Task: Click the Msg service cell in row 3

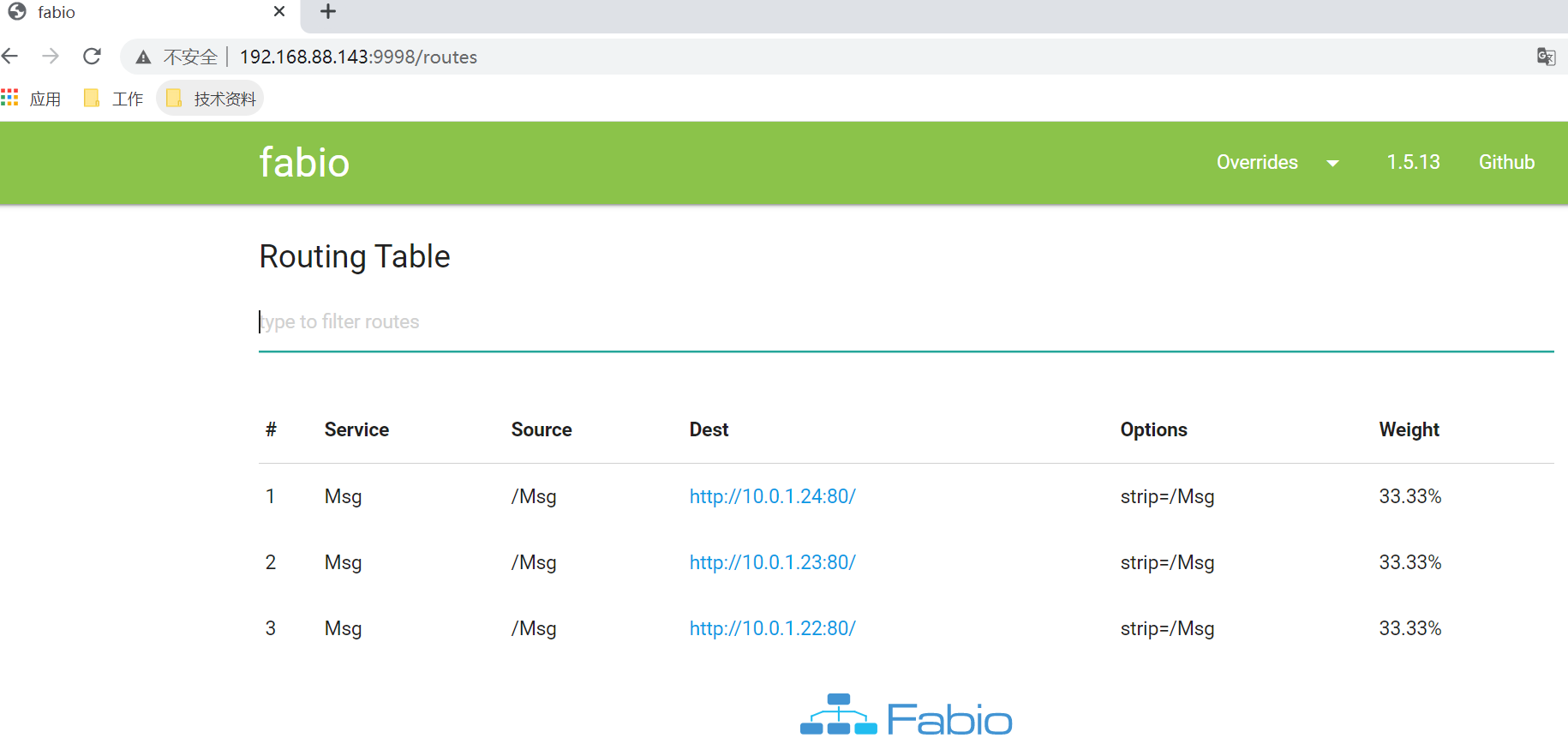Action: tap(343, 629)
